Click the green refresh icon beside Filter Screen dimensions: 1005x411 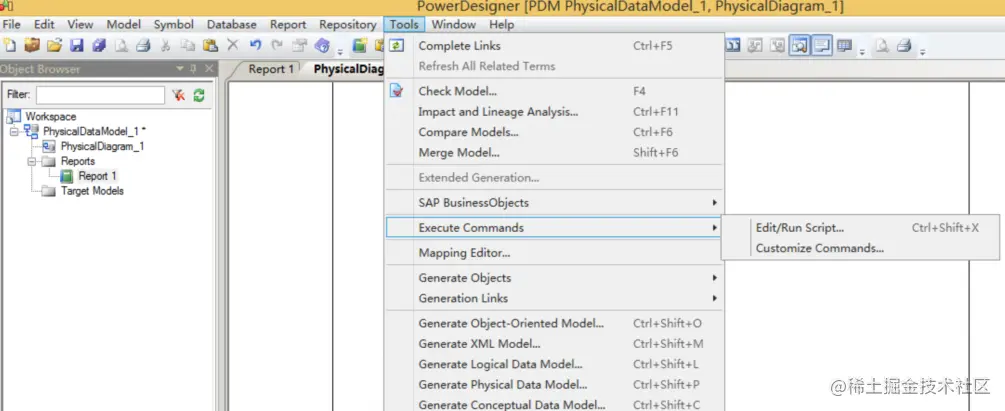tap(199, 95)
